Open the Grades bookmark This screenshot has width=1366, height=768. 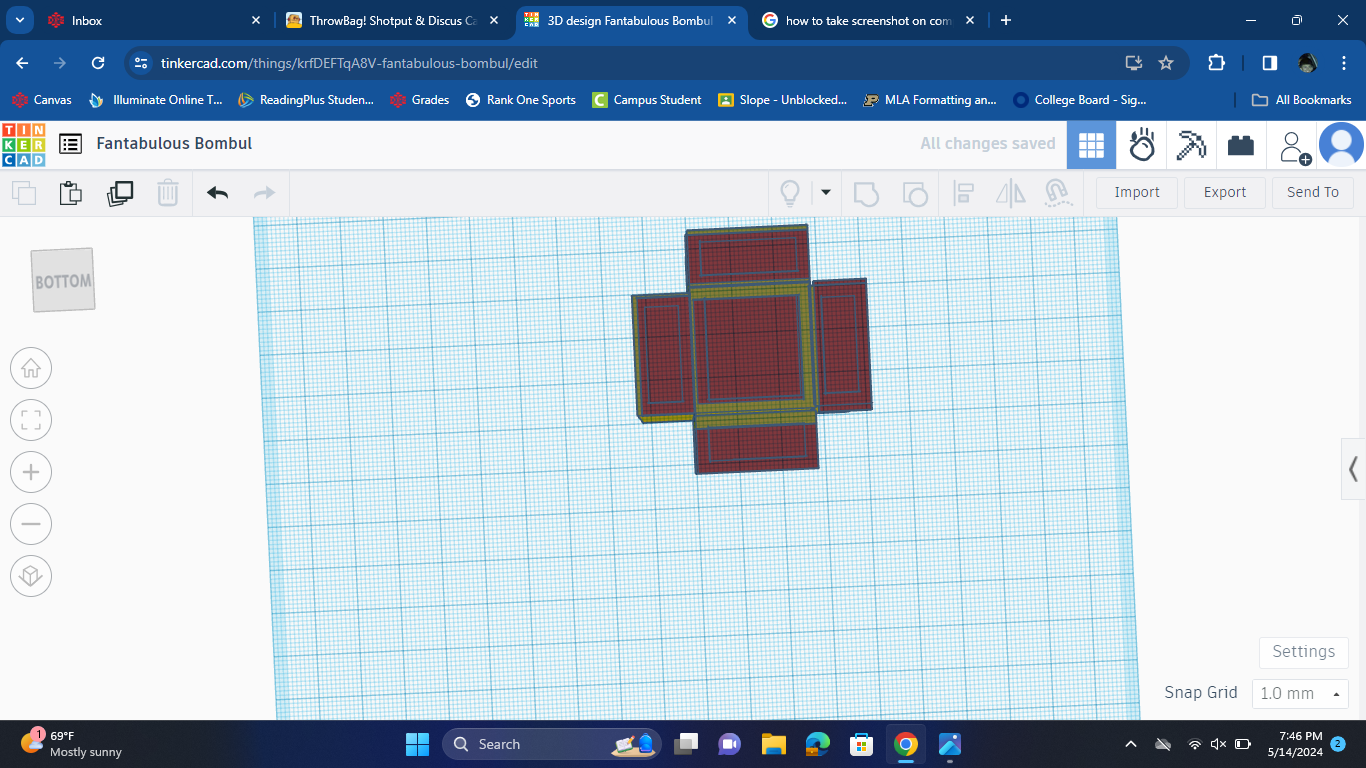pyautogui.click(x=419, y=100)
